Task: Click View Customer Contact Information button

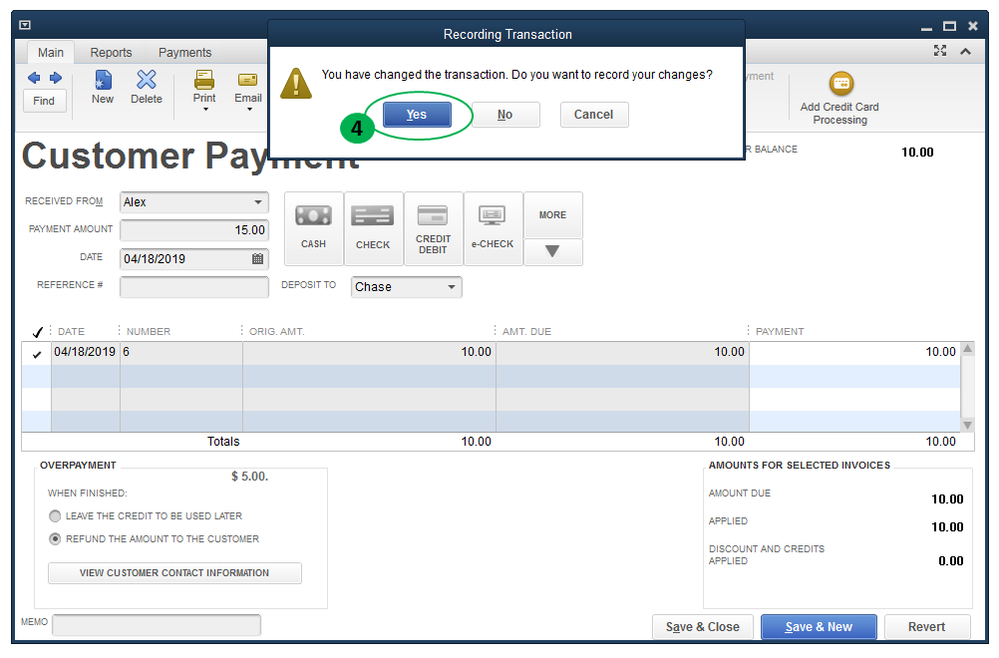Action: click(x=175, y=573)
